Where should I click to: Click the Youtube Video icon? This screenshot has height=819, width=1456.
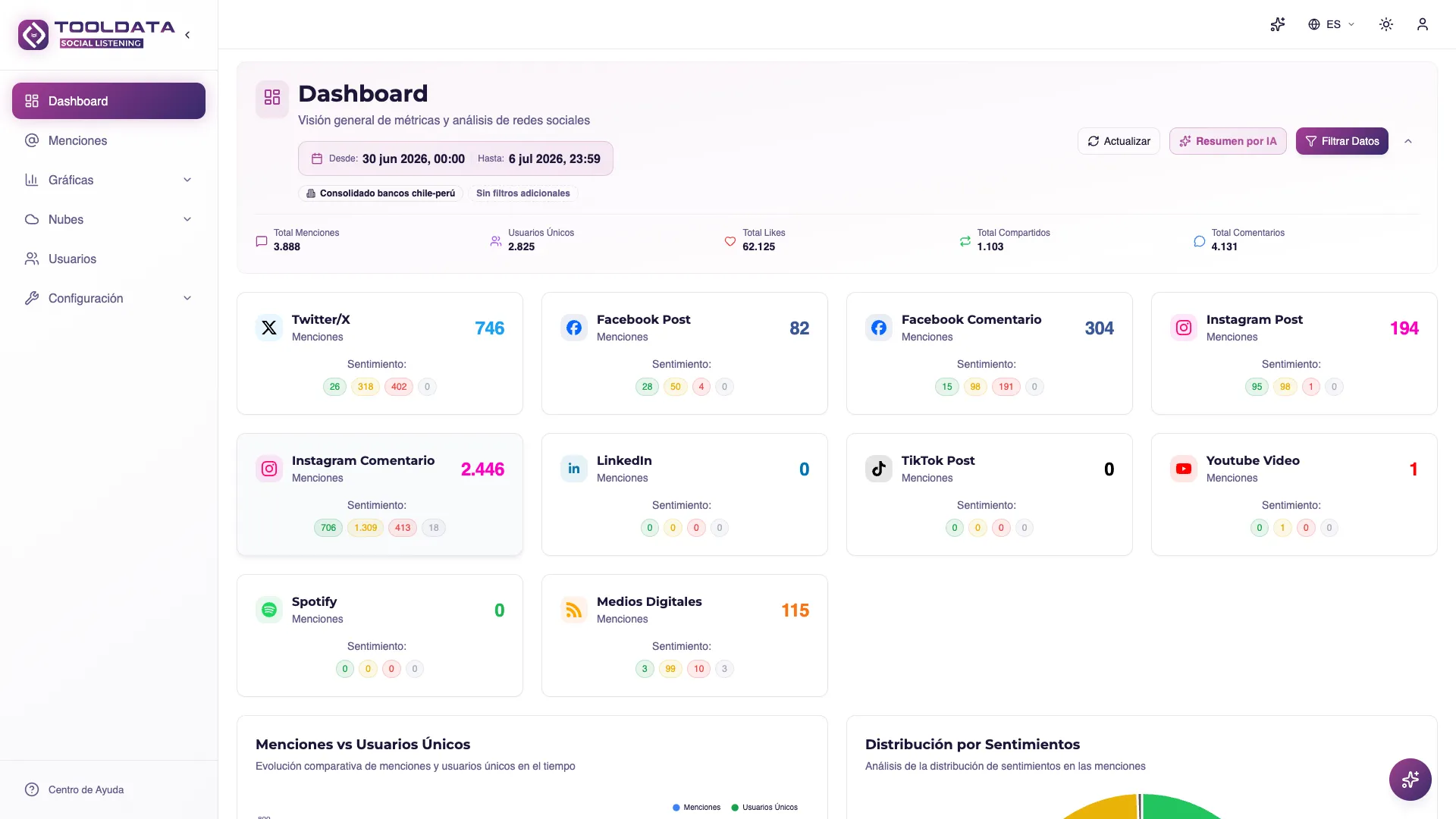[1184, 469]
